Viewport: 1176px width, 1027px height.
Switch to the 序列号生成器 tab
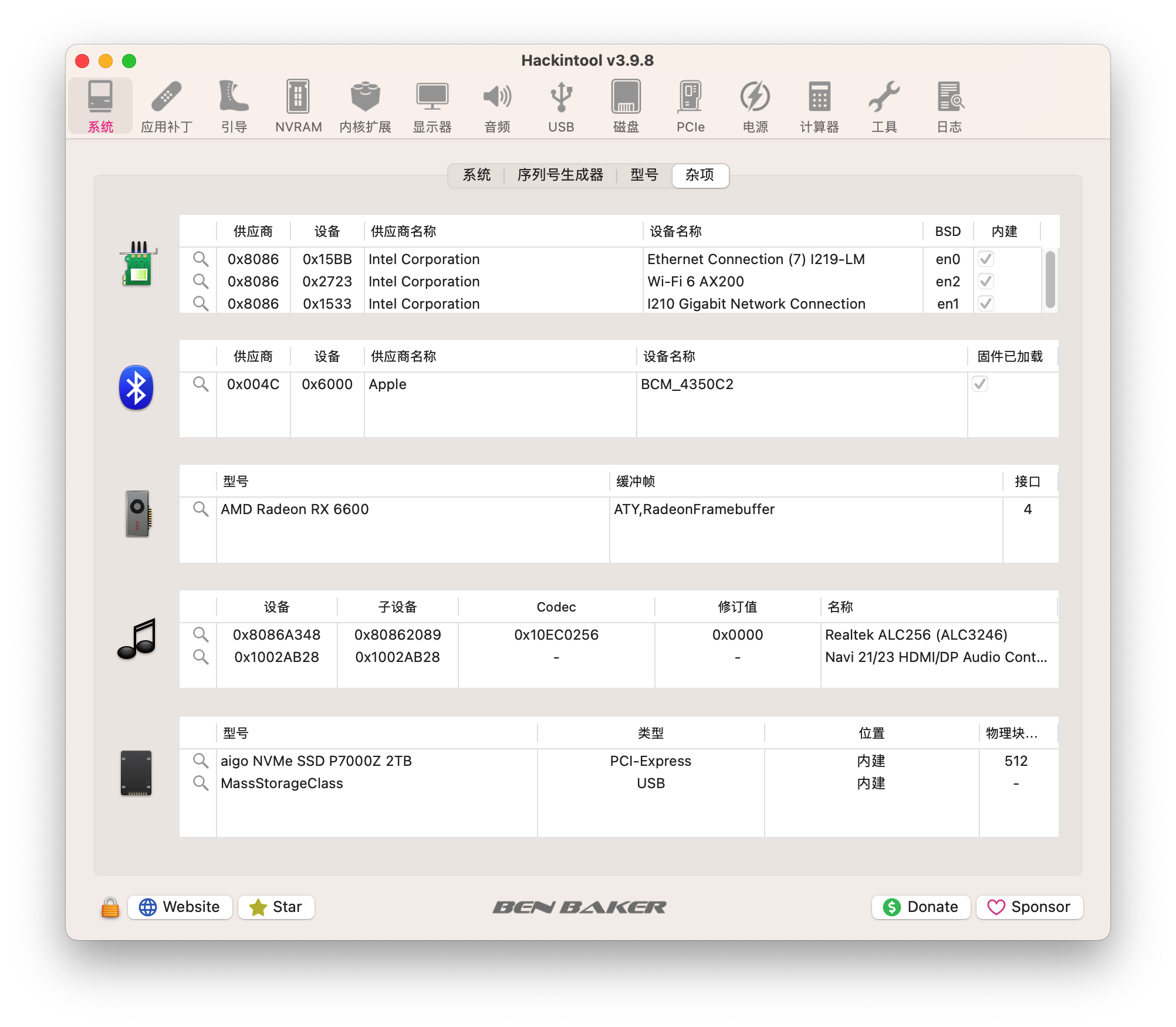click(x=560, y=175)
